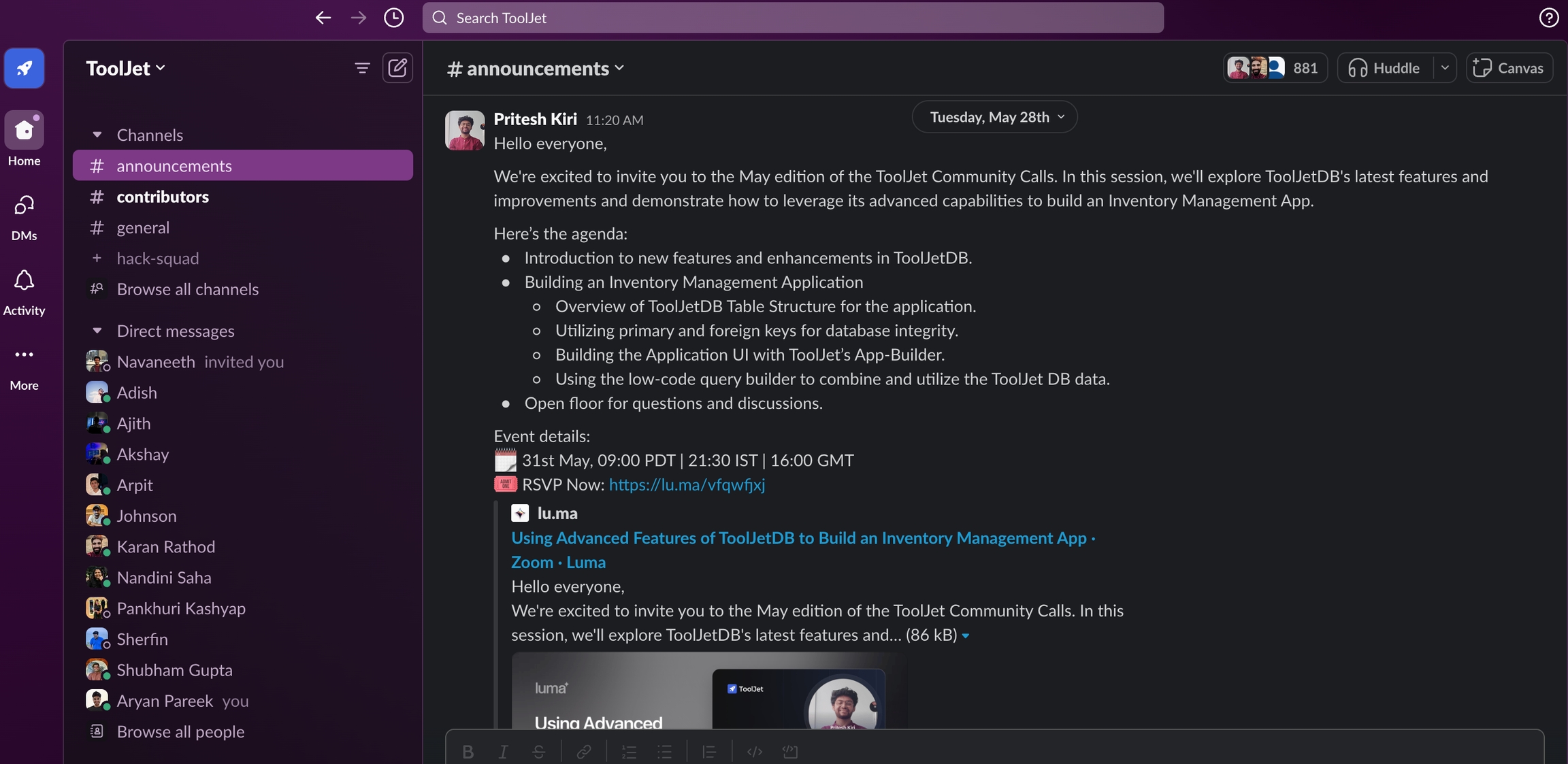Select the contributors channel

(163, 197)
